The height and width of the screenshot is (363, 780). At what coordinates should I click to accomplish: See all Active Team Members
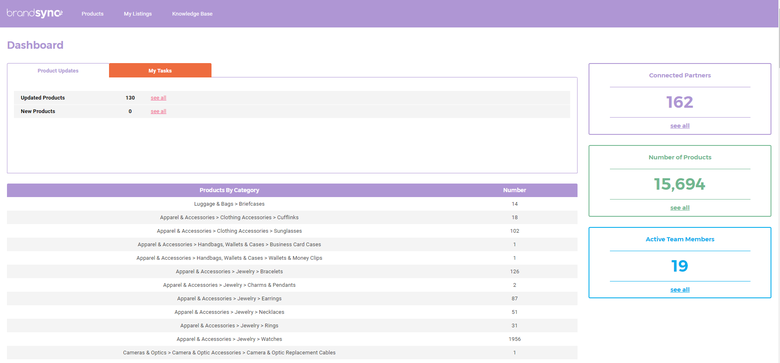(680, 290)
